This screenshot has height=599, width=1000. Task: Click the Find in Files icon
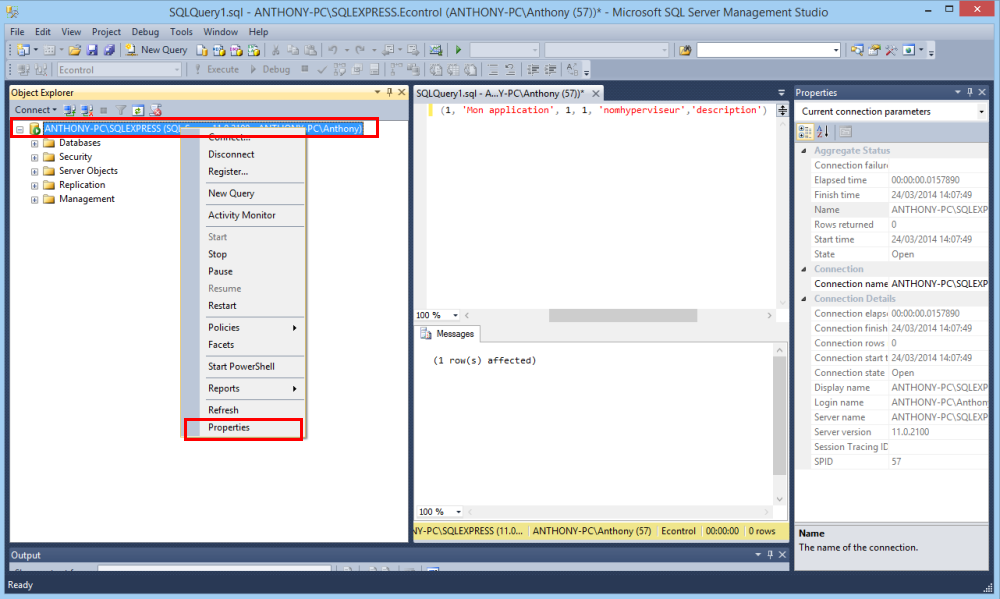(x=685, y=50)
